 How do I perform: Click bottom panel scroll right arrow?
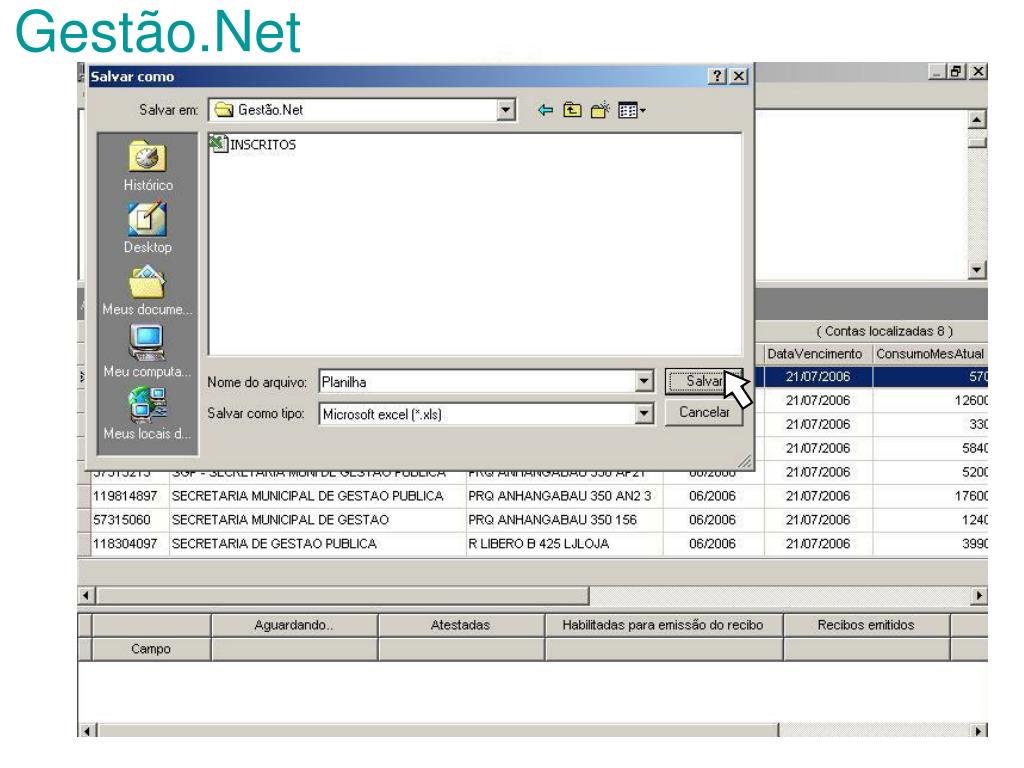pos(978,730)
